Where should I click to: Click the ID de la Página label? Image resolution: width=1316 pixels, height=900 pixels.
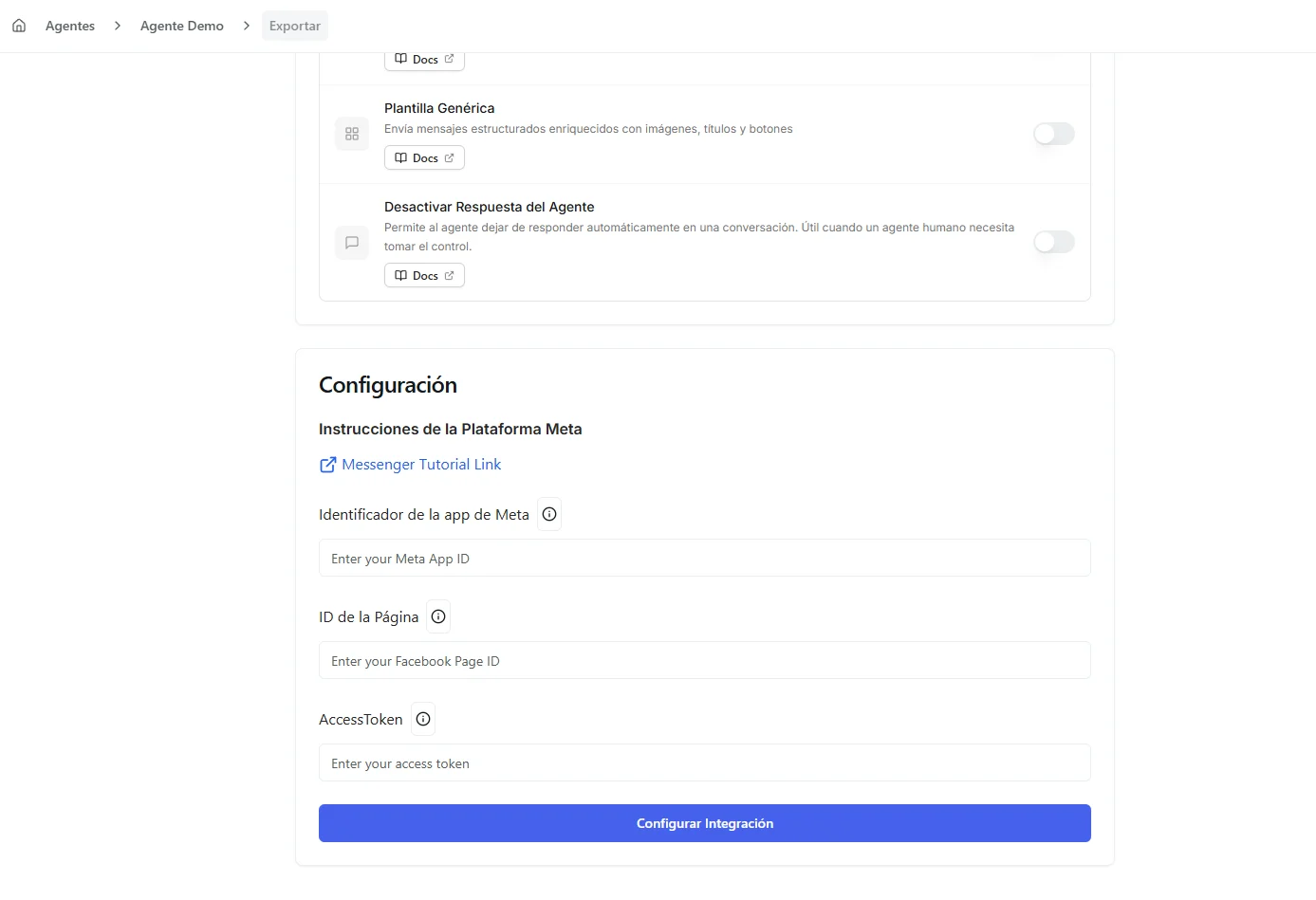pos(369,617)
